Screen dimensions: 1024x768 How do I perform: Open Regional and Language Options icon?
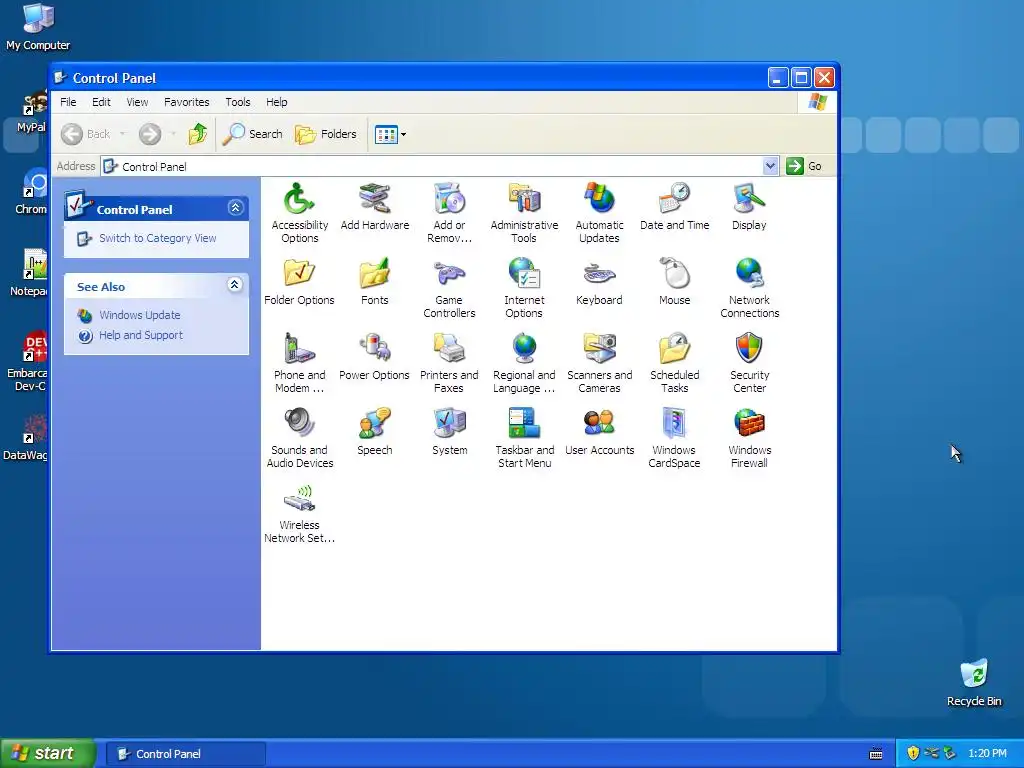click(x=524, y=348)
